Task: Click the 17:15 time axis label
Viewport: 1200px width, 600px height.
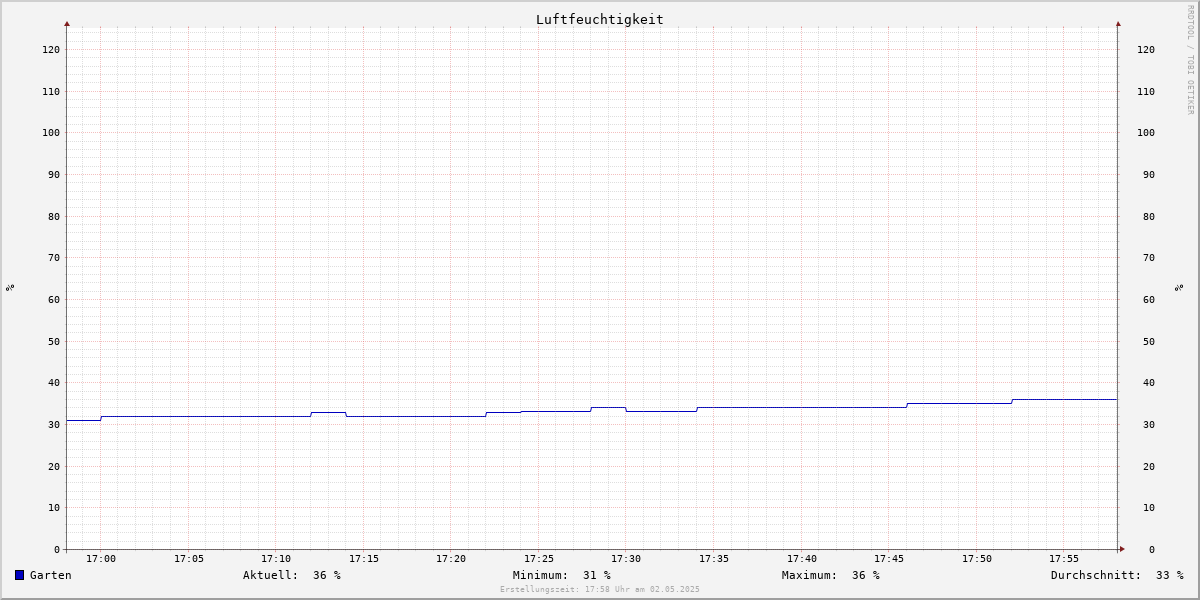Action: 364,559
